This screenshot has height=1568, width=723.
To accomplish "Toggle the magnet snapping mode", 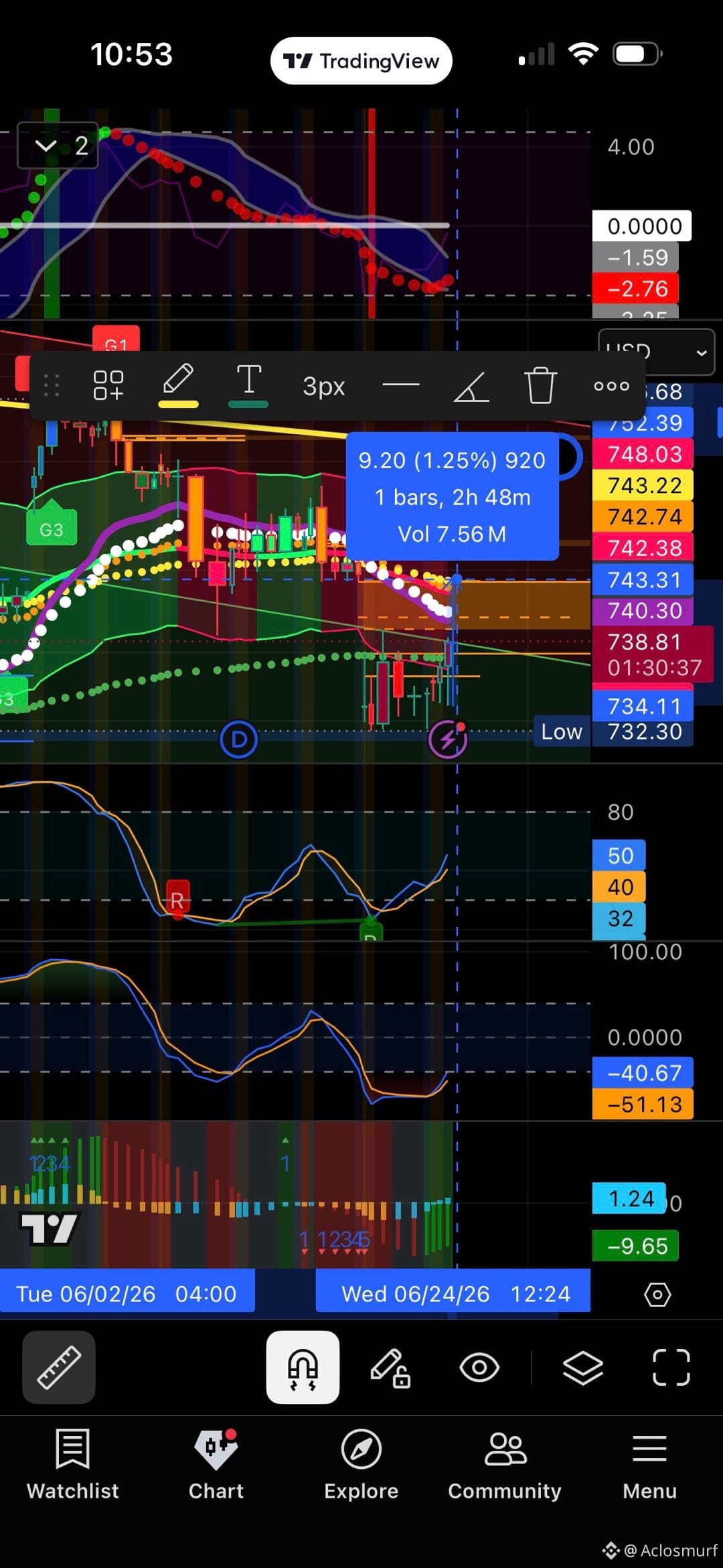I will [x=303, y=1367].
